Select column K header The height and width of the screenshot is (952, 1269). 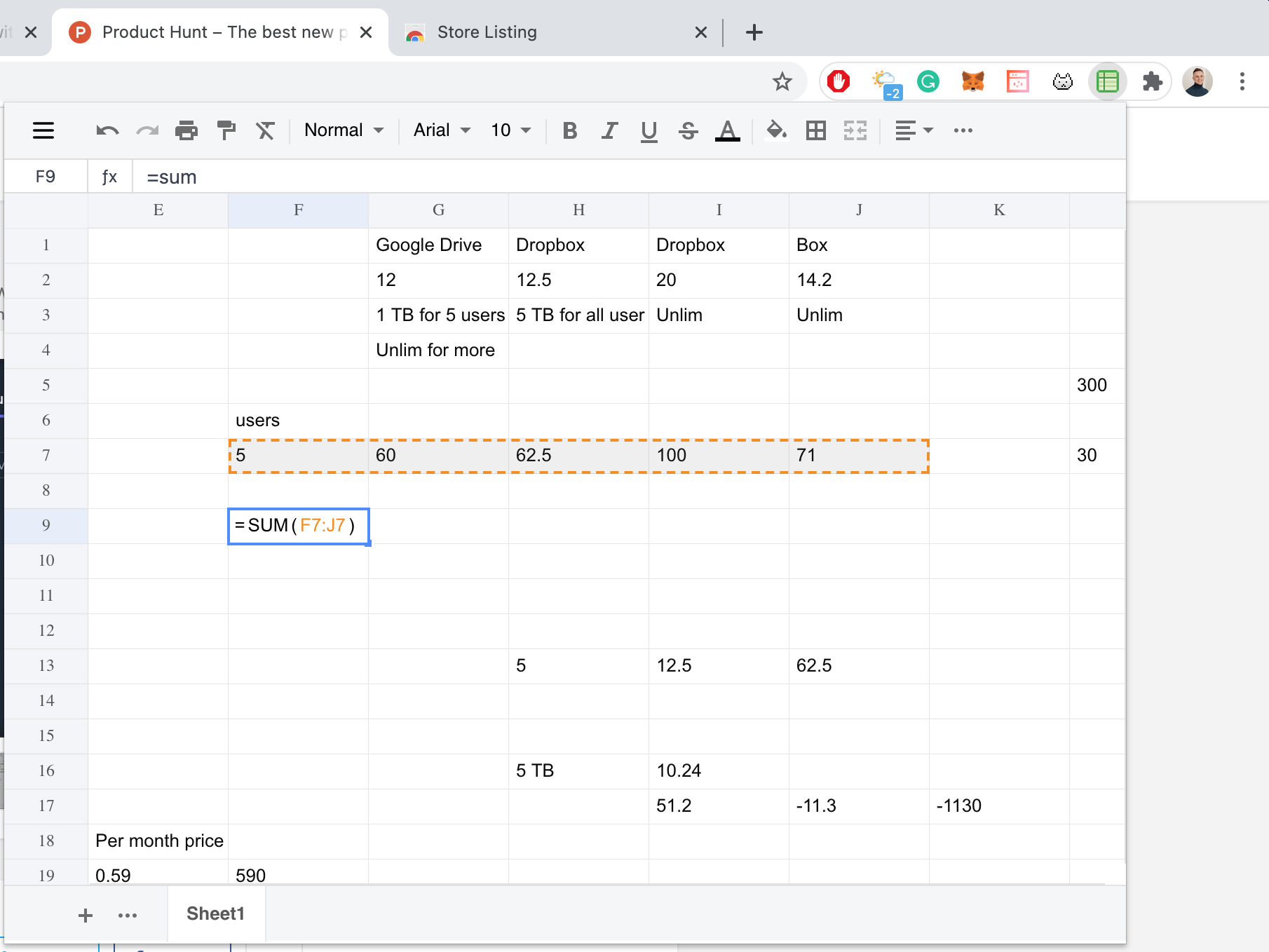[x=1000, y=210]
